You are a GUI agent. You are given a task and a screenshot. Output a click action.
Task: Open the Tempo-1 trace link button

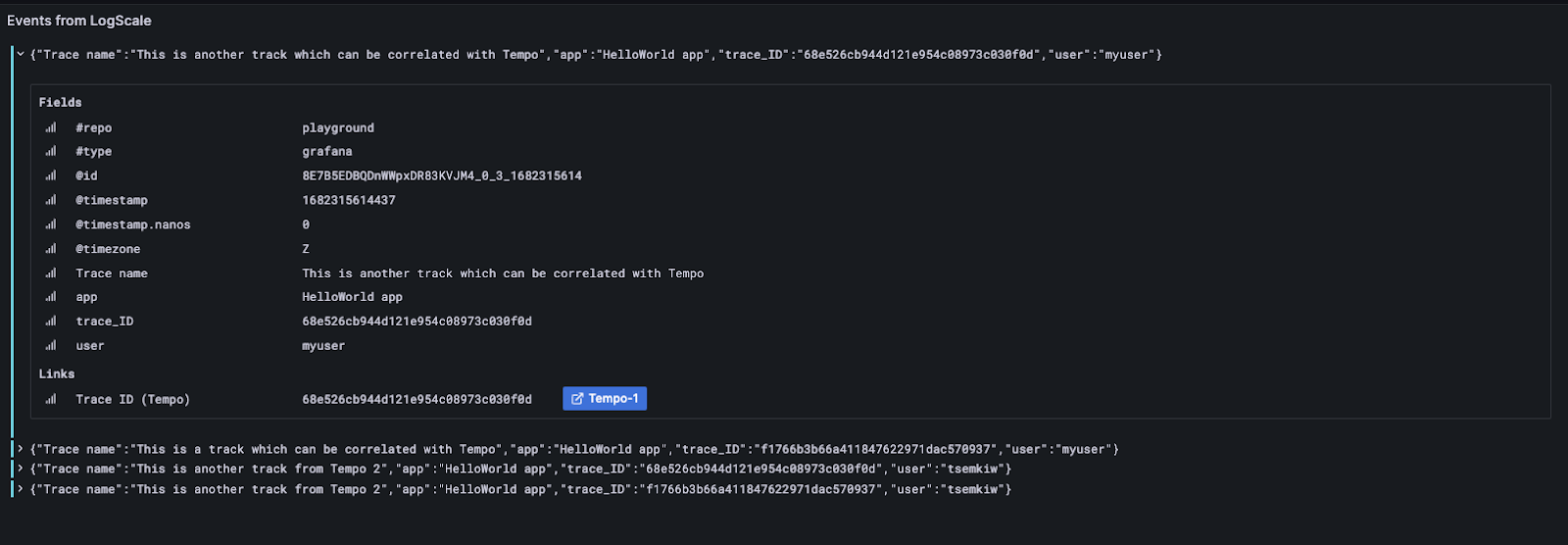pos(605,399)
